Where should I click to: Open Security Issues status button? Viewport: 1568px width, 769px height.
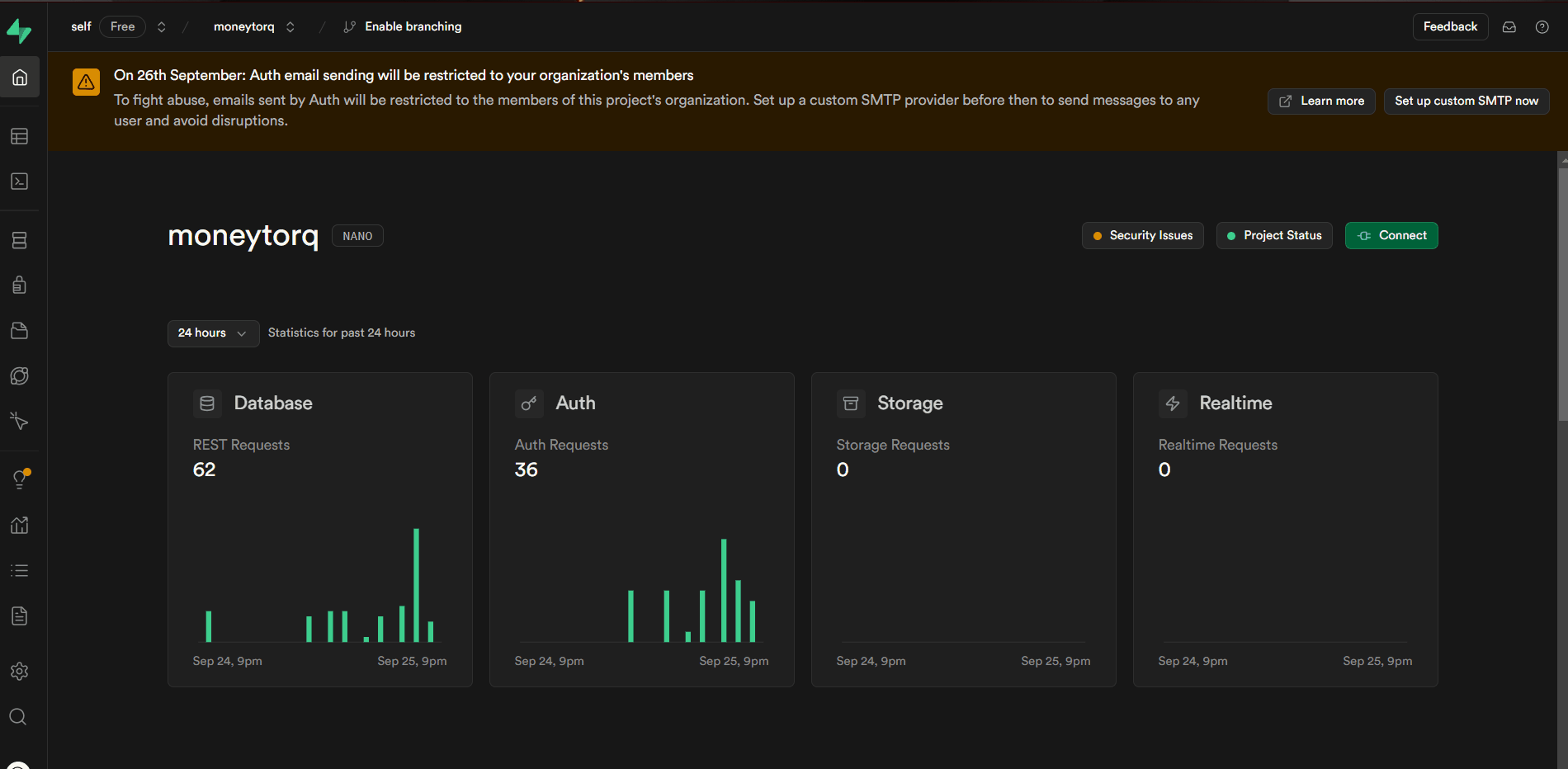pos(1142,236)
